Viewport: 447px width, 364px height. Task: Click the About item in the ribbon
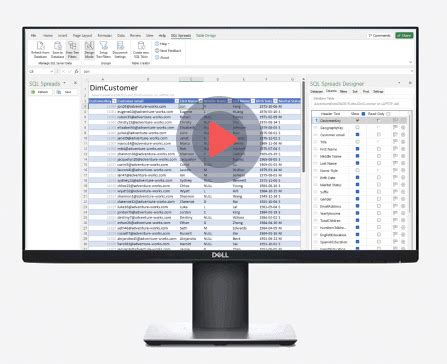[162, 57]
